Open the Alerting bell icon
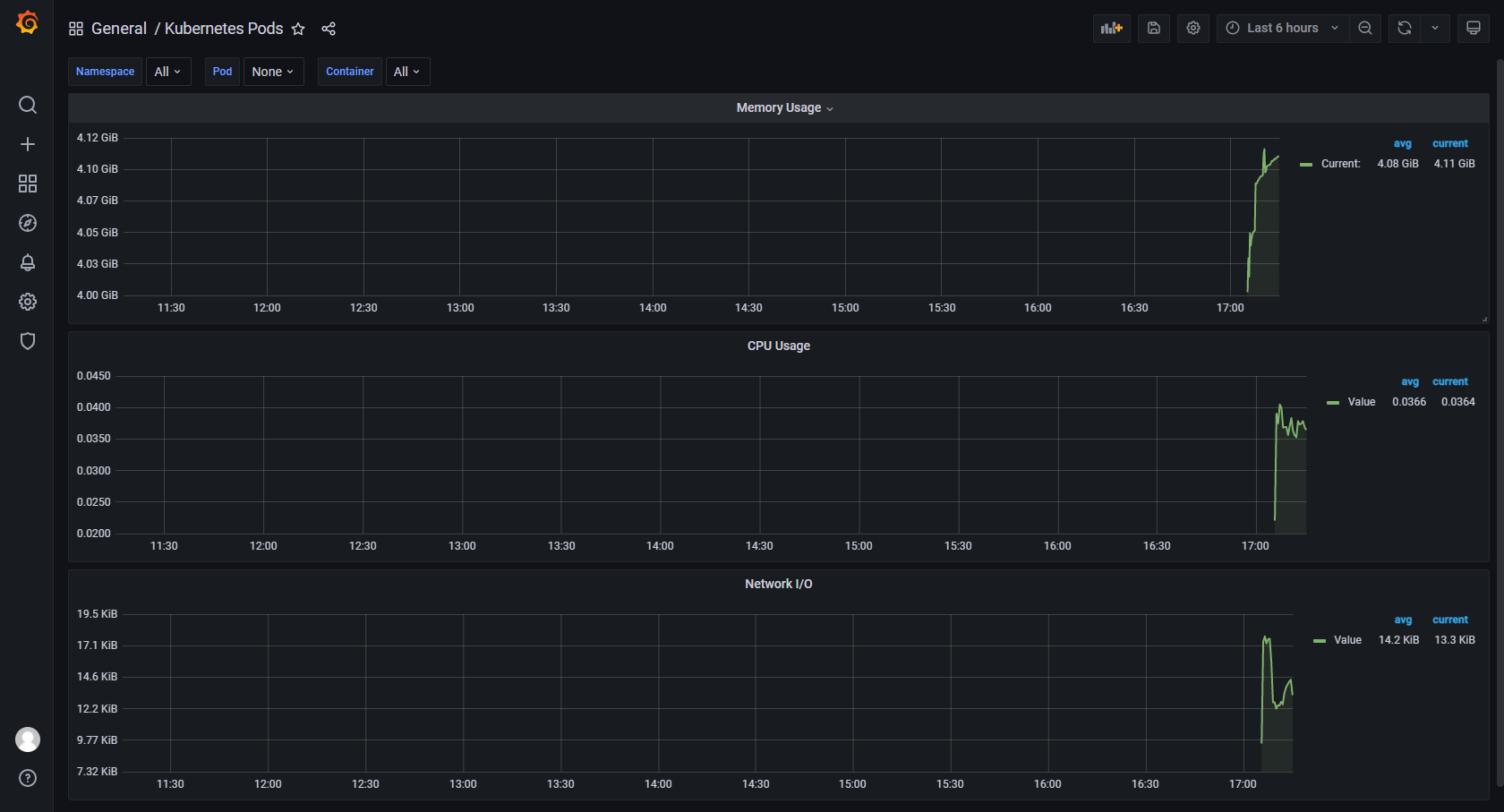 click(x=28, y=262)
